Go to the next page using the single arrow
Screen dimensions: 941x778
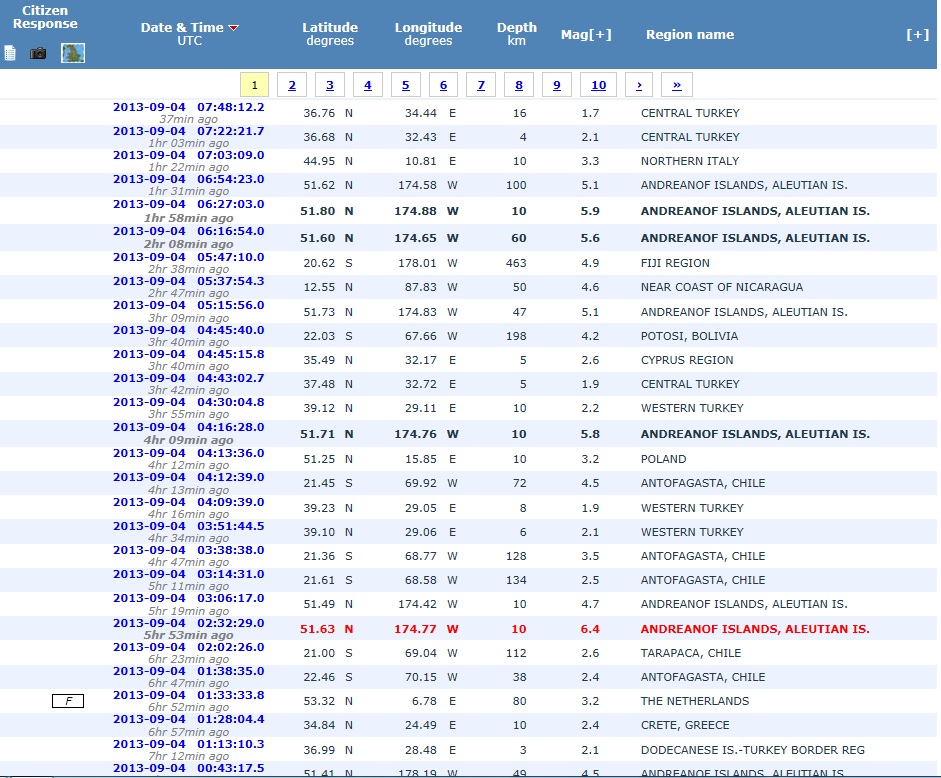click(x=639, y=85)
